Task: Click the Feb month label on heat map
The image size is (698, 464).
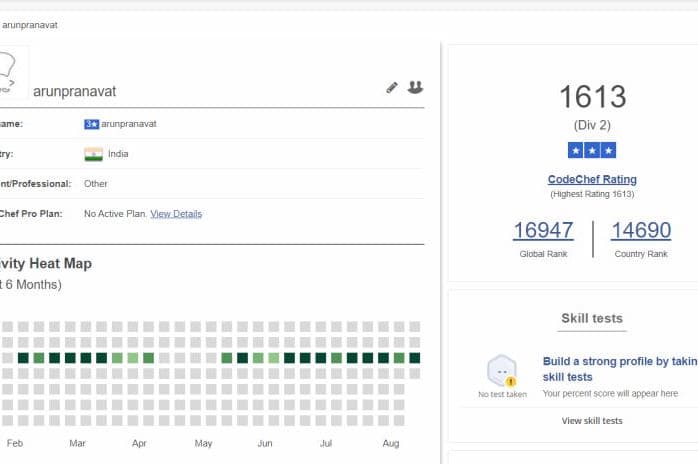Action: pyautogui.click(x=15, y=444)
